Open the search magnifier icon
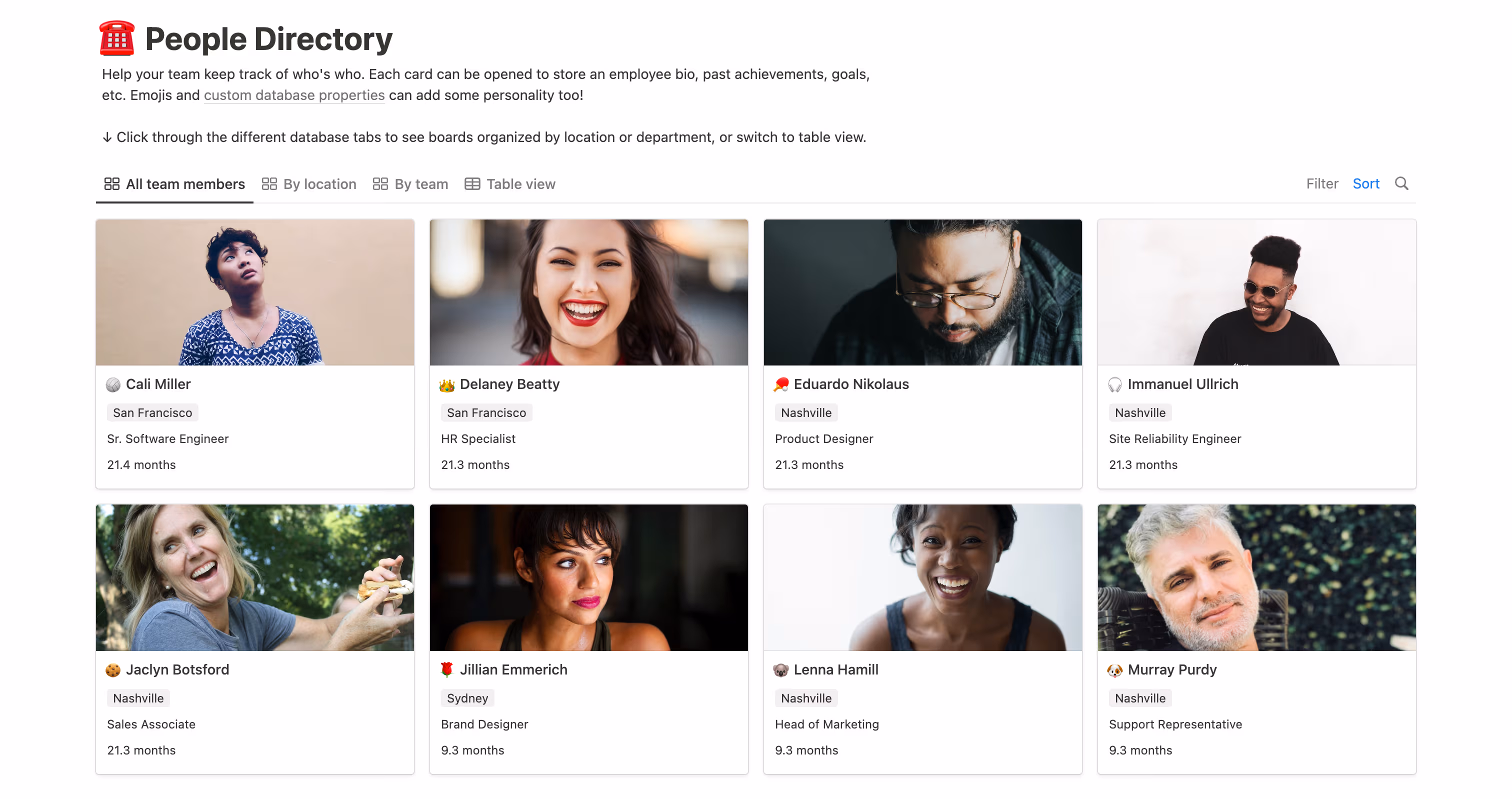The height and width of the screenshot is (799, 1512). (x=1402, y=184)
